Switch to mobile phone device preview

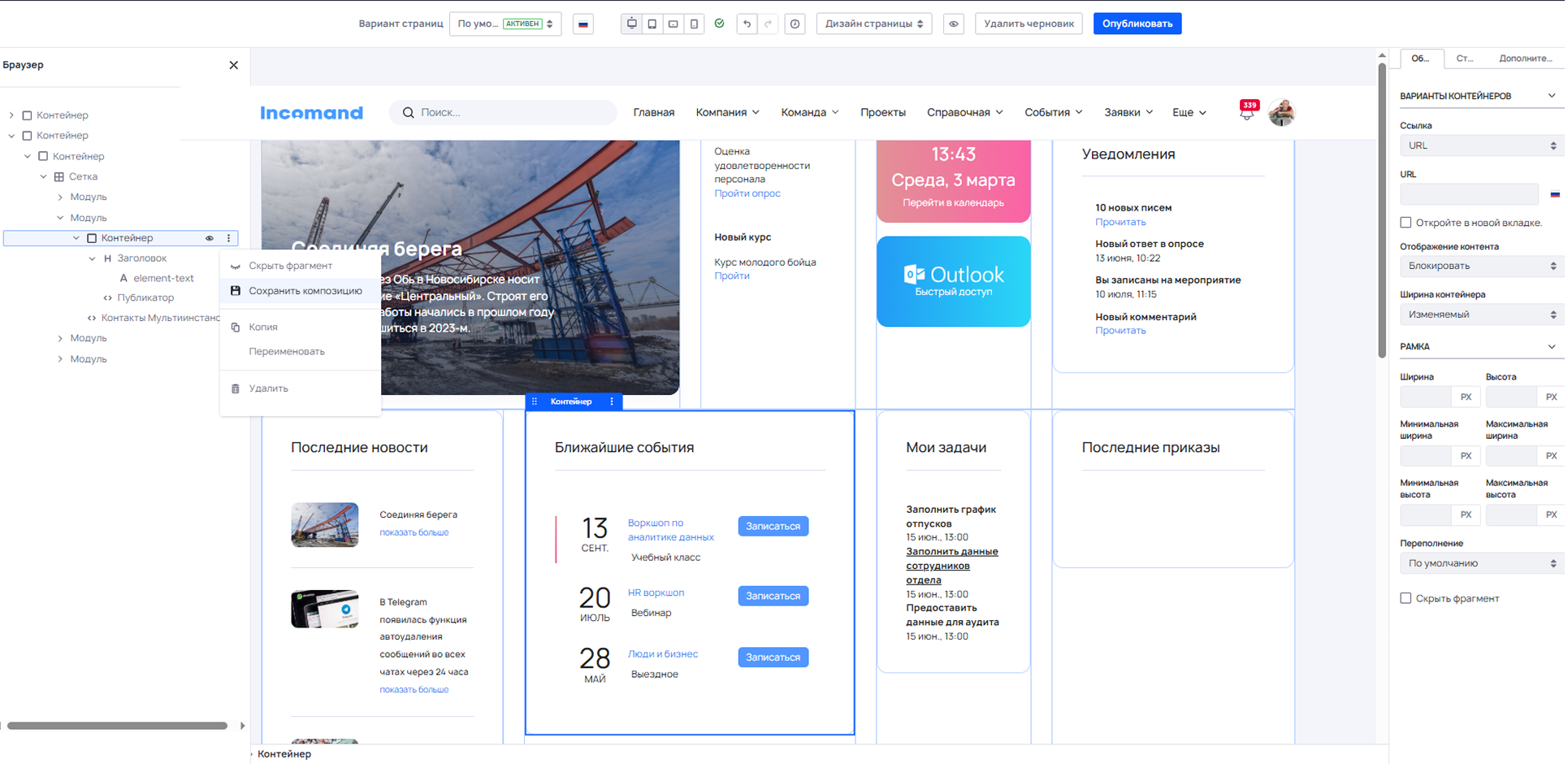[x=694, y=24]
